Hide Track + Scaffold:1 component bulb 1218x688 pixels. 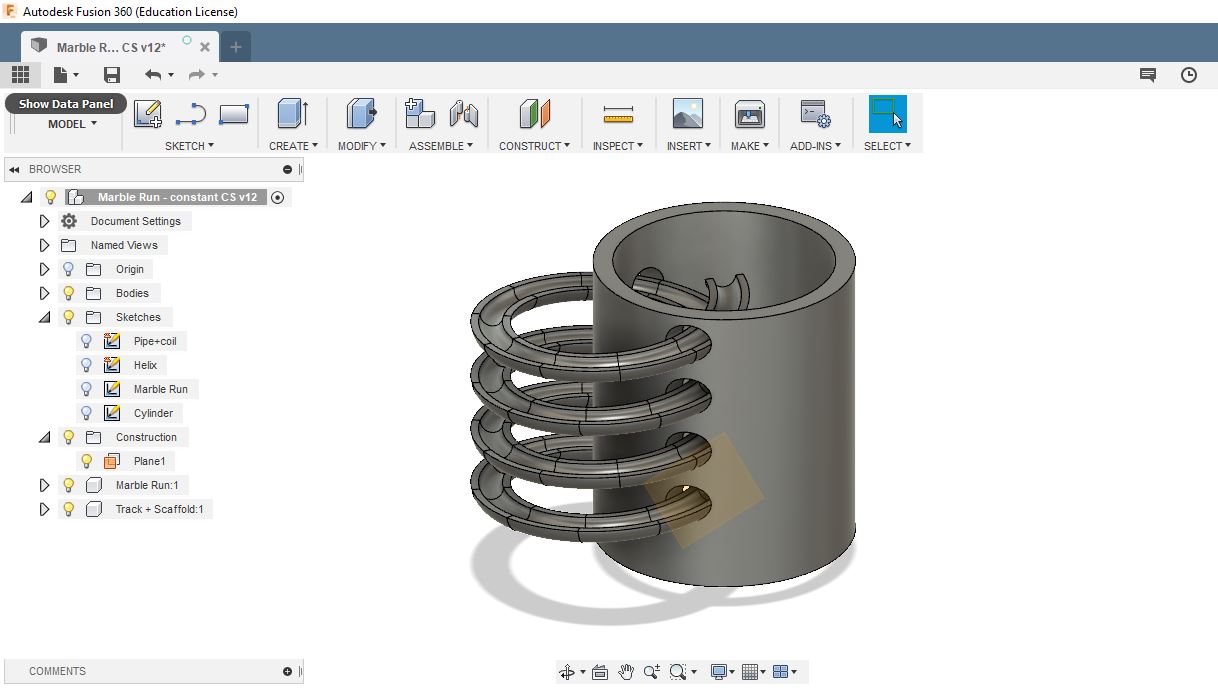pos(68,509)
